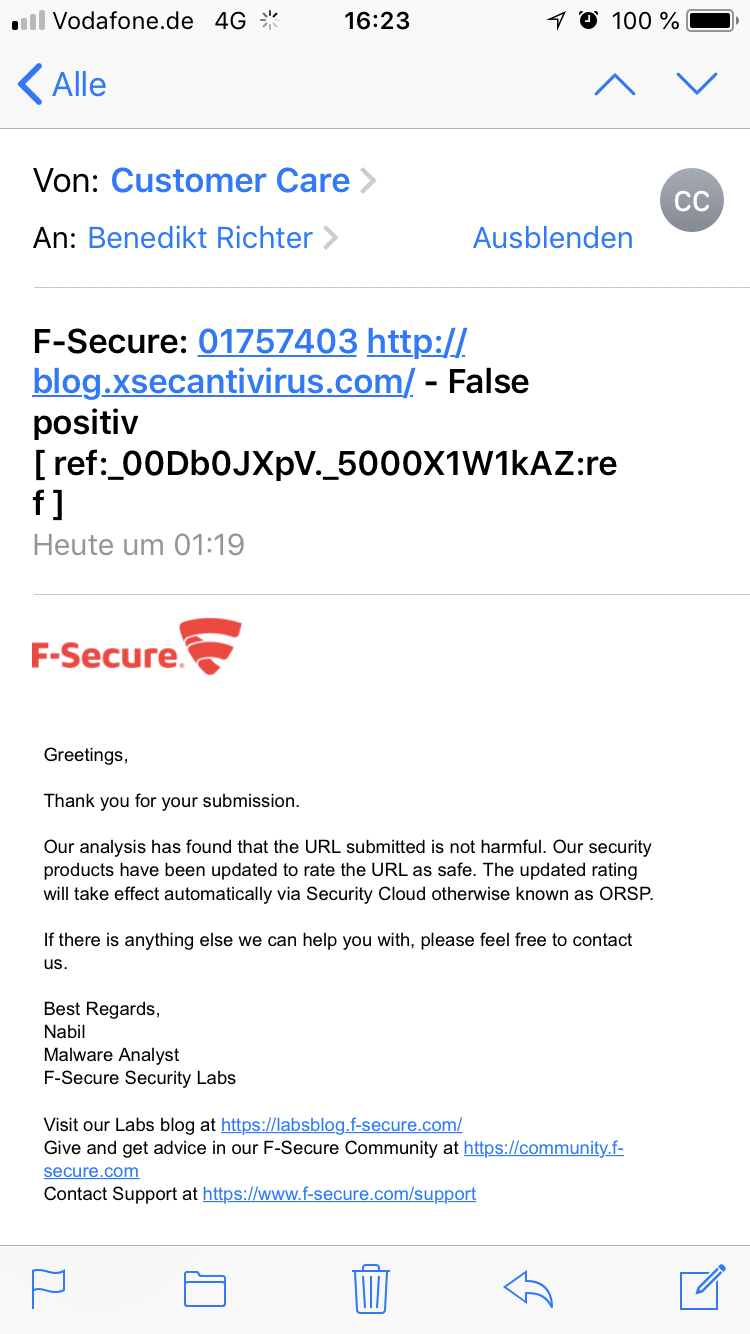750x1334 pixels.
Task: Go to previous message with up arrow
Action: (614, 85)
